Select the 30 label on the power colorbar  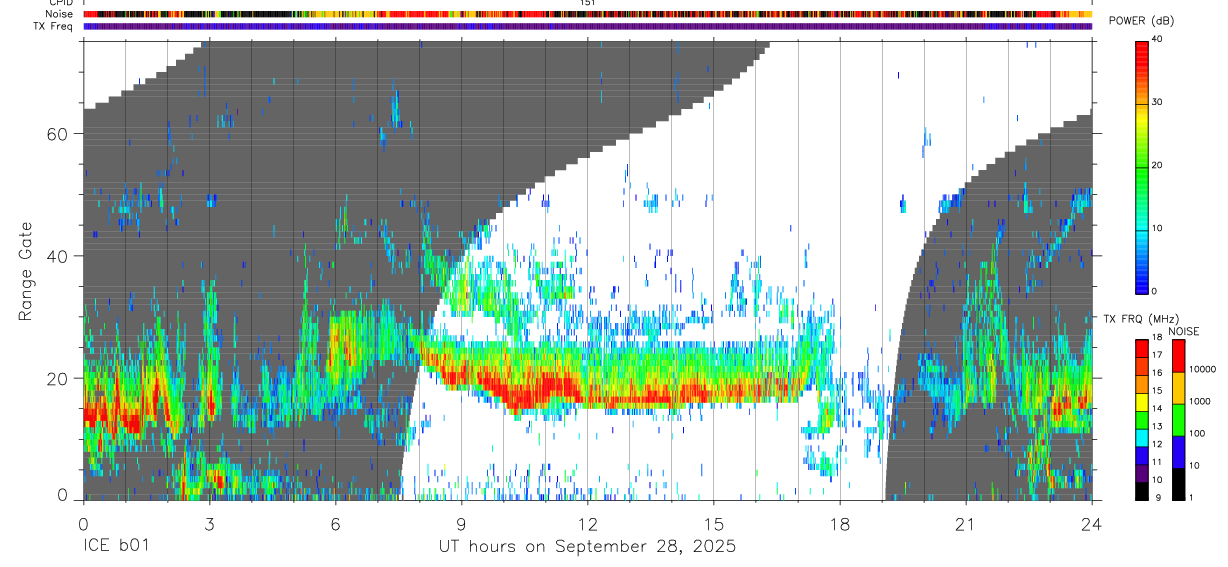1157,102
